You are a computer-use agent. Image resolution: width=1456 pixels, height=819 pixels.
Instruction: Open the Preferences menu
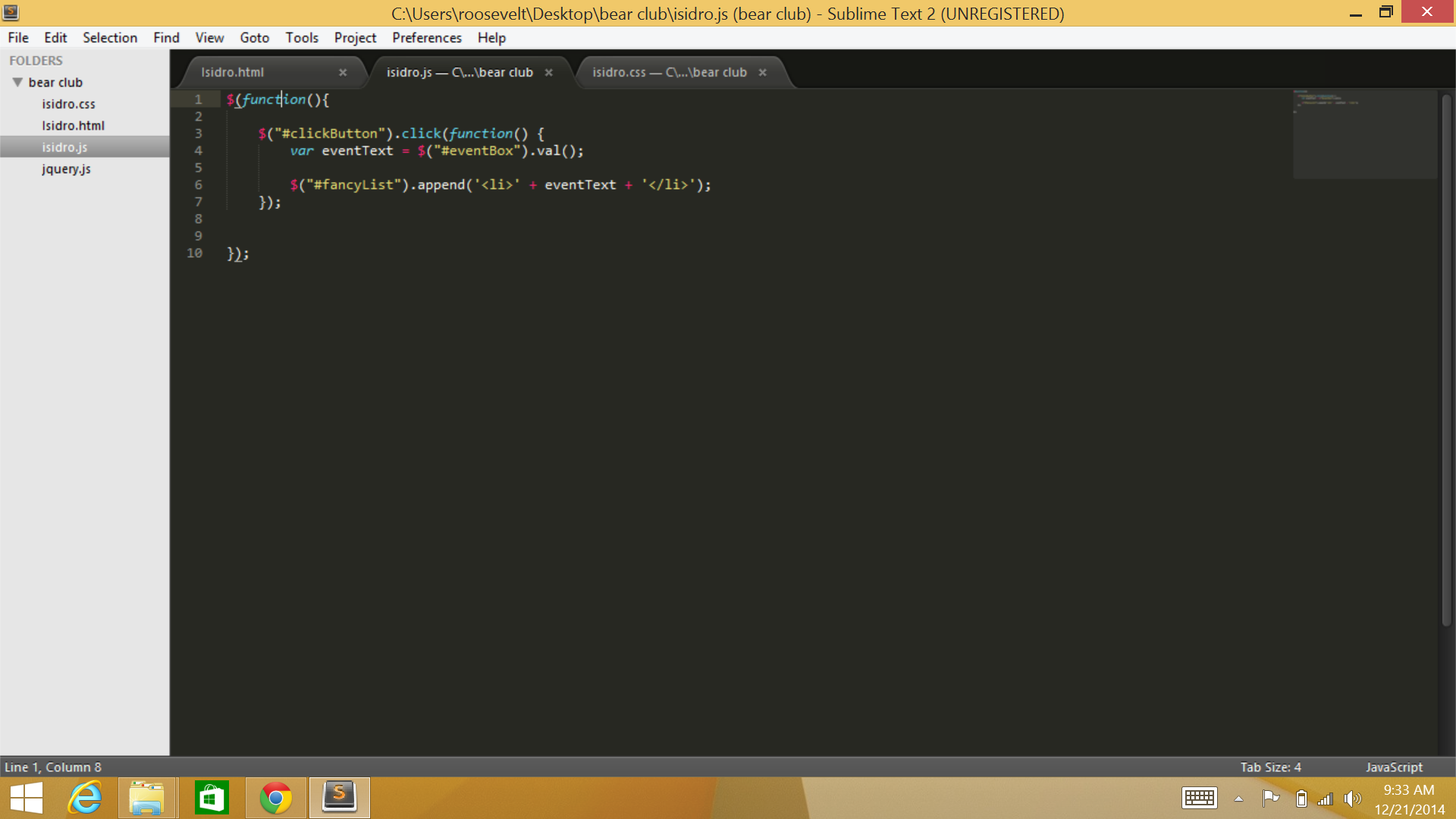[x=426, y=38]
